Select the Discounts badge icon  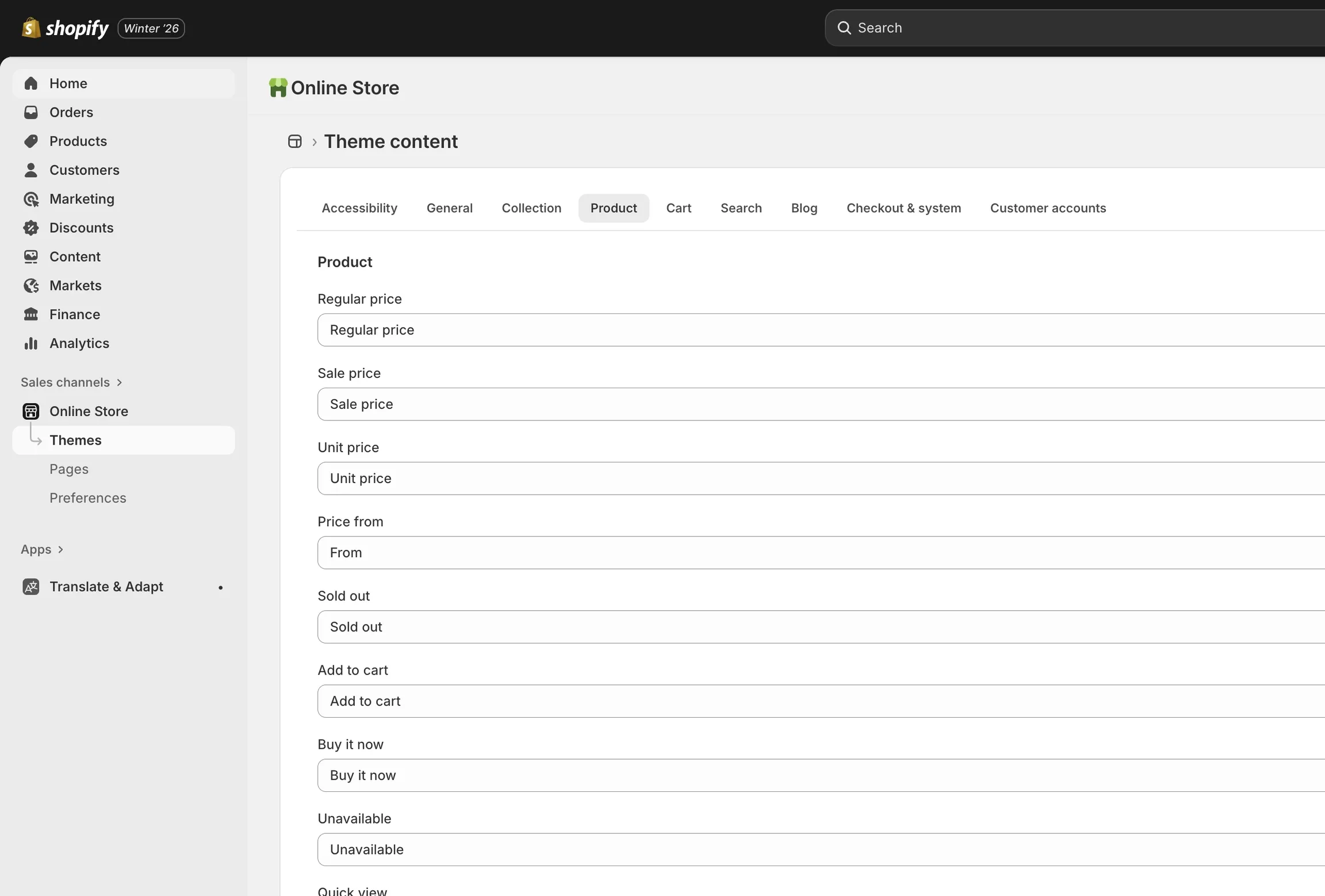coord(31,228)
